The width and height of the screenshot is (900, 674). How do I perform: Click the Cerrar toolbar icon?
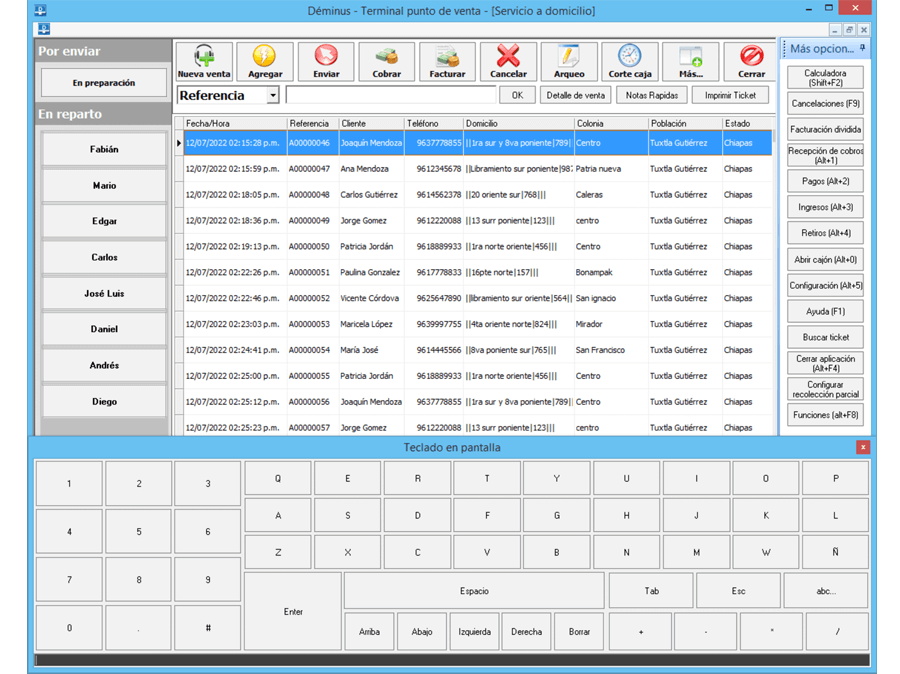pos(751,60)
